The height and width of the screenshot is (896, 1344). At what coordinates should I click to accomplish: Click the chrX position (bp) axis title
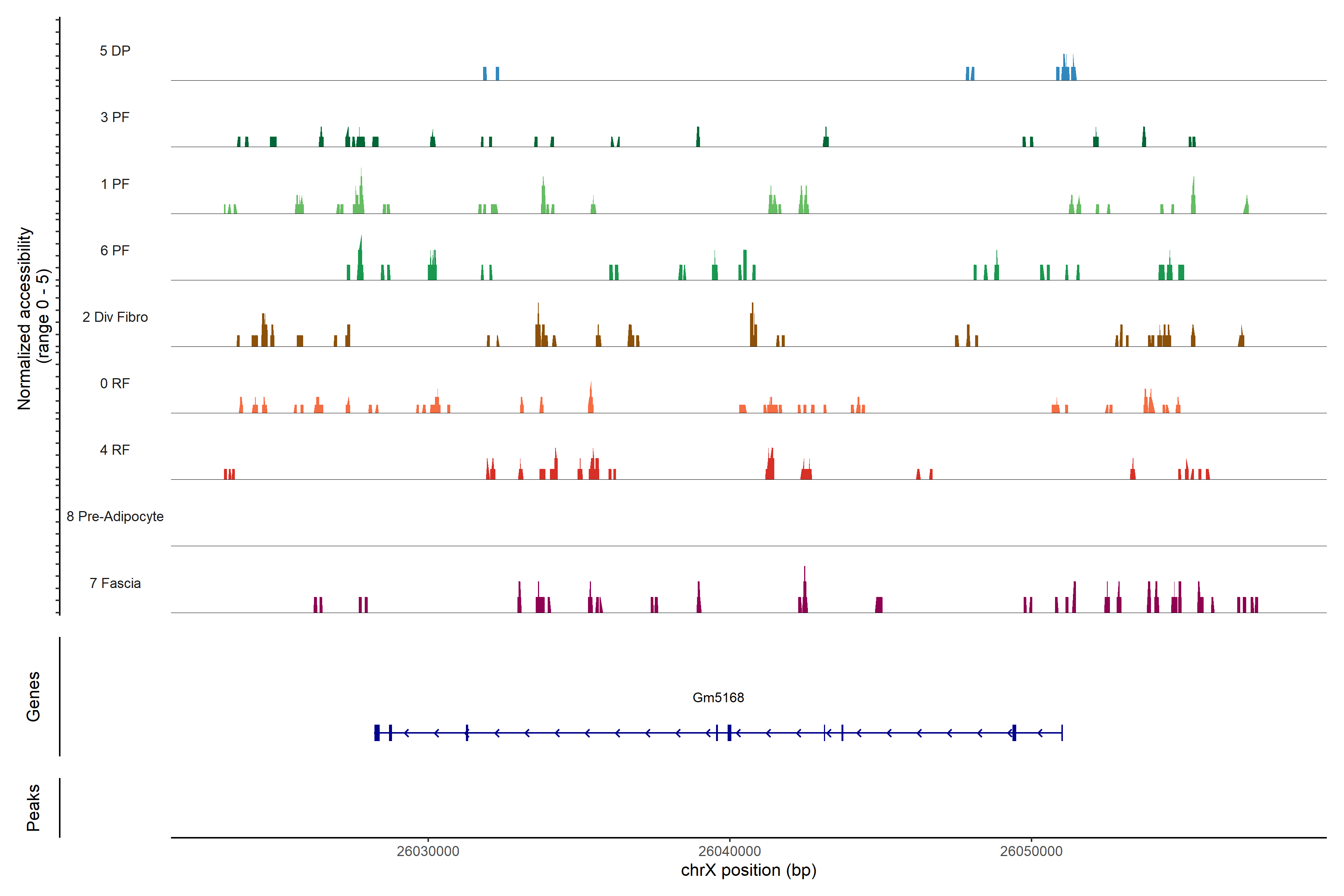(749, 870)
